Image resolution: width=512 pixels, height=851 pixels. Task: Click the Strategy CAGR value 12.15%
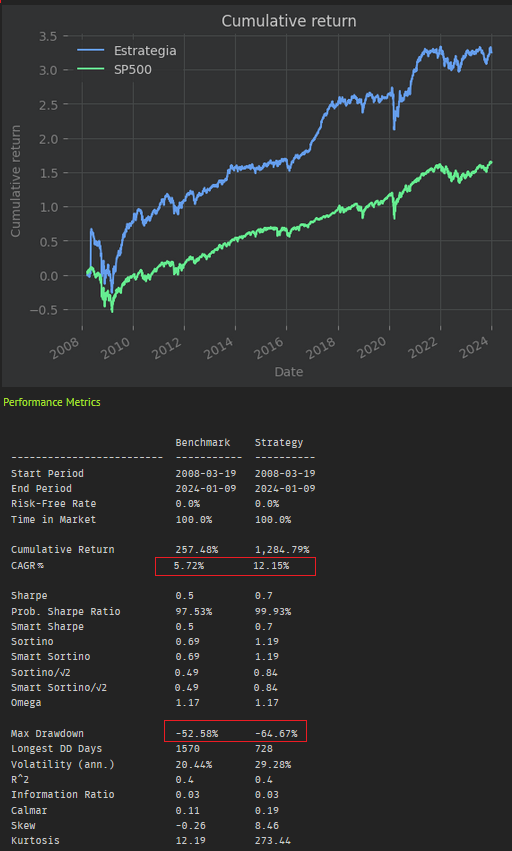pos(271,566)
